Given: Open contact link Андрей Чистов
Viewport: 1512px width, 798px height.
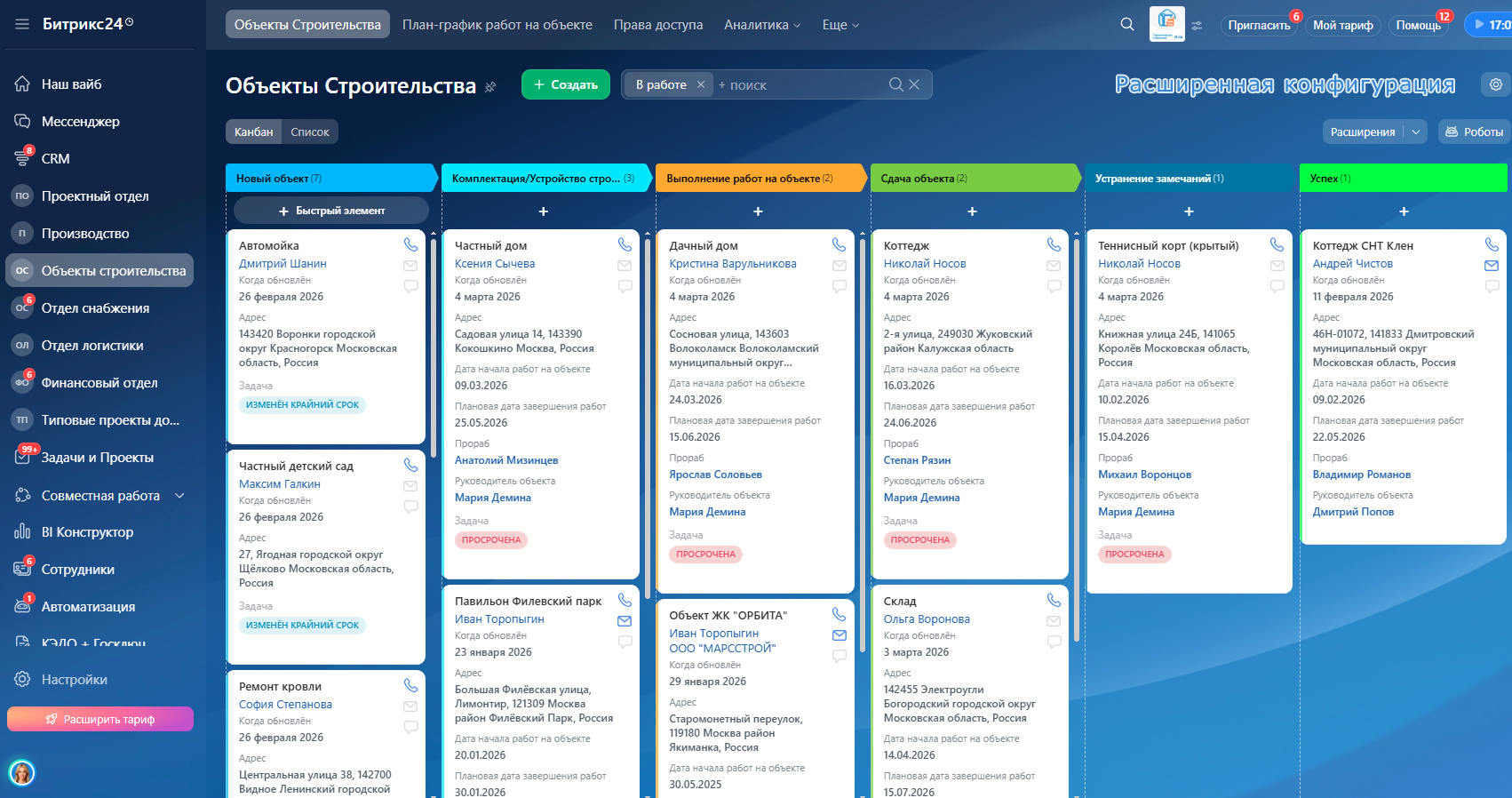Looking at the screenshot, I should click(x=1353, y=264).
